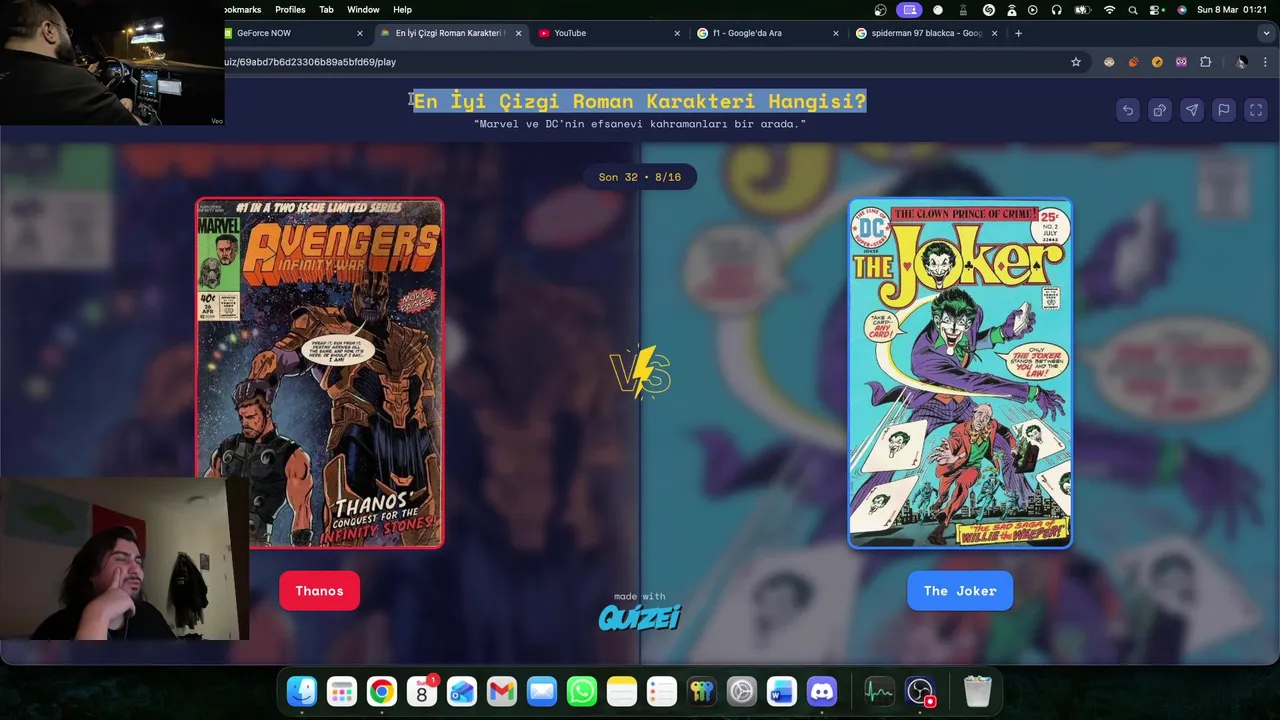Open Gmail from the dock

502,691
